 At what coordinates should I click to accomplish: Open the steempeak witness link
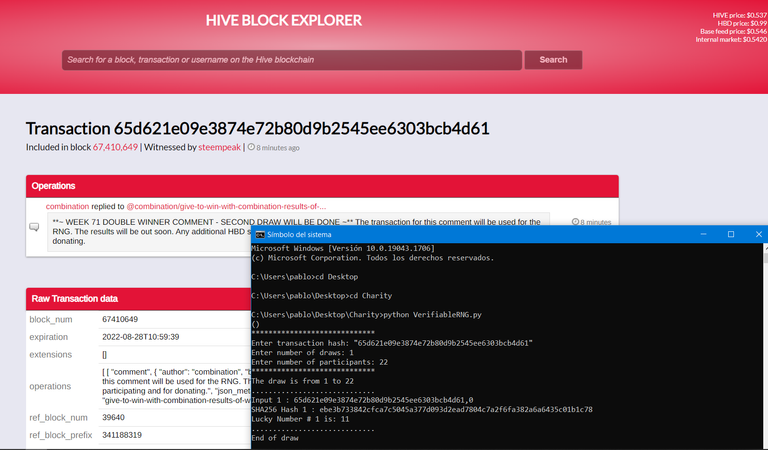coord(219,147)
